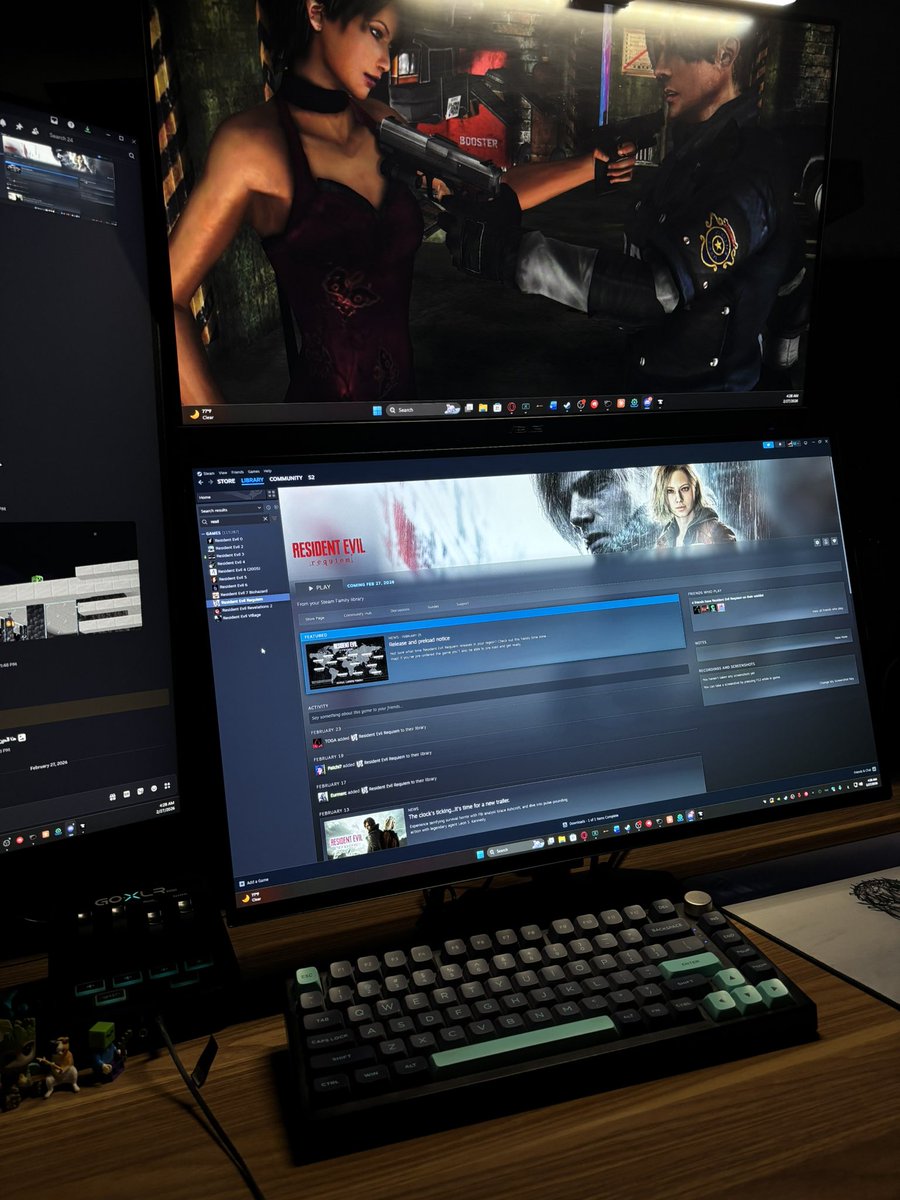Click the first friend avatar under Friends Who Play
Screen dimensions: 900x1200
tap(697, 609)
